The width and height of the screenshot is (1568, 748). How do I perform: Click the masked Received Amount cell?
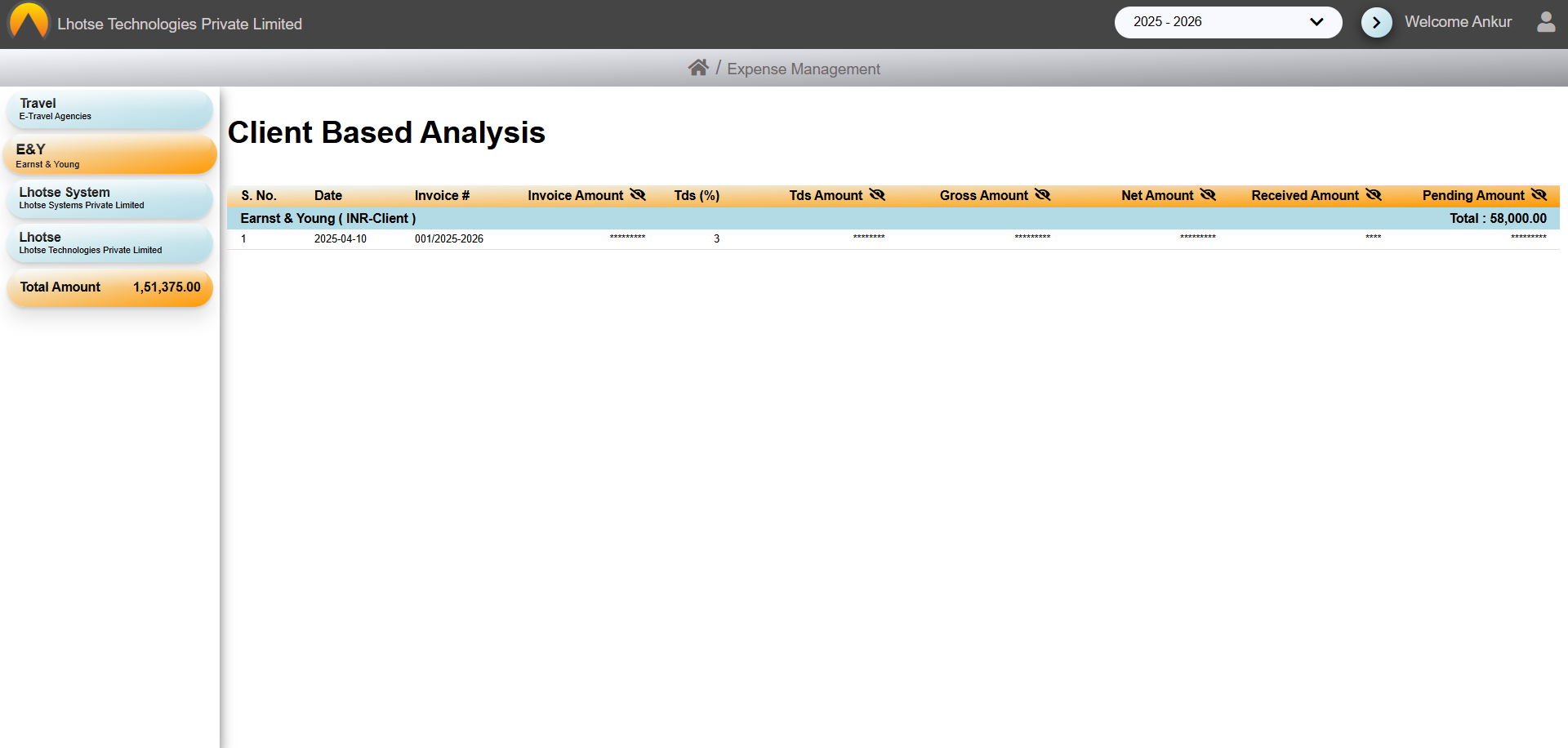coord(1373,238)
